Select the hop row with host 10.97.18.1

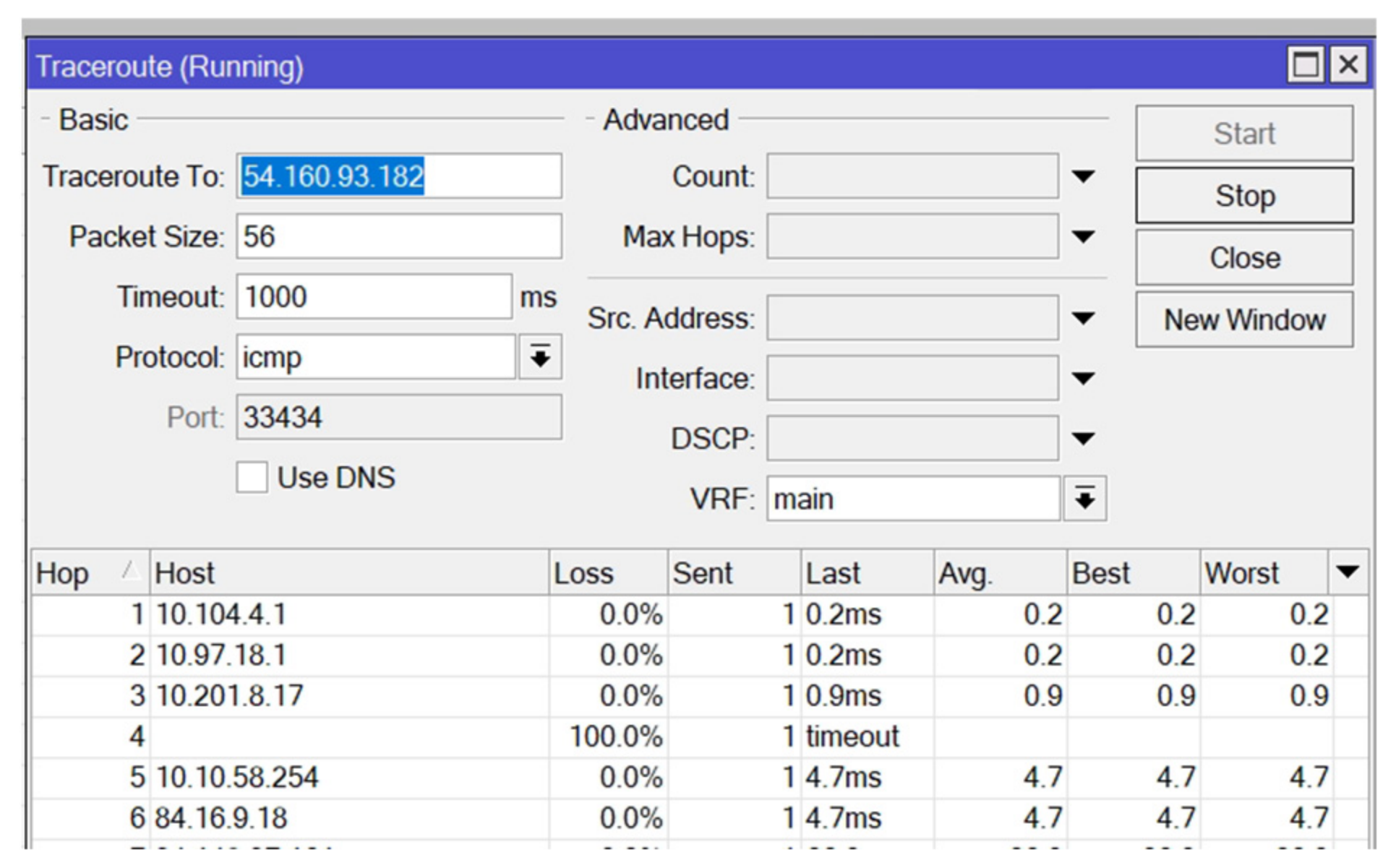700,656
